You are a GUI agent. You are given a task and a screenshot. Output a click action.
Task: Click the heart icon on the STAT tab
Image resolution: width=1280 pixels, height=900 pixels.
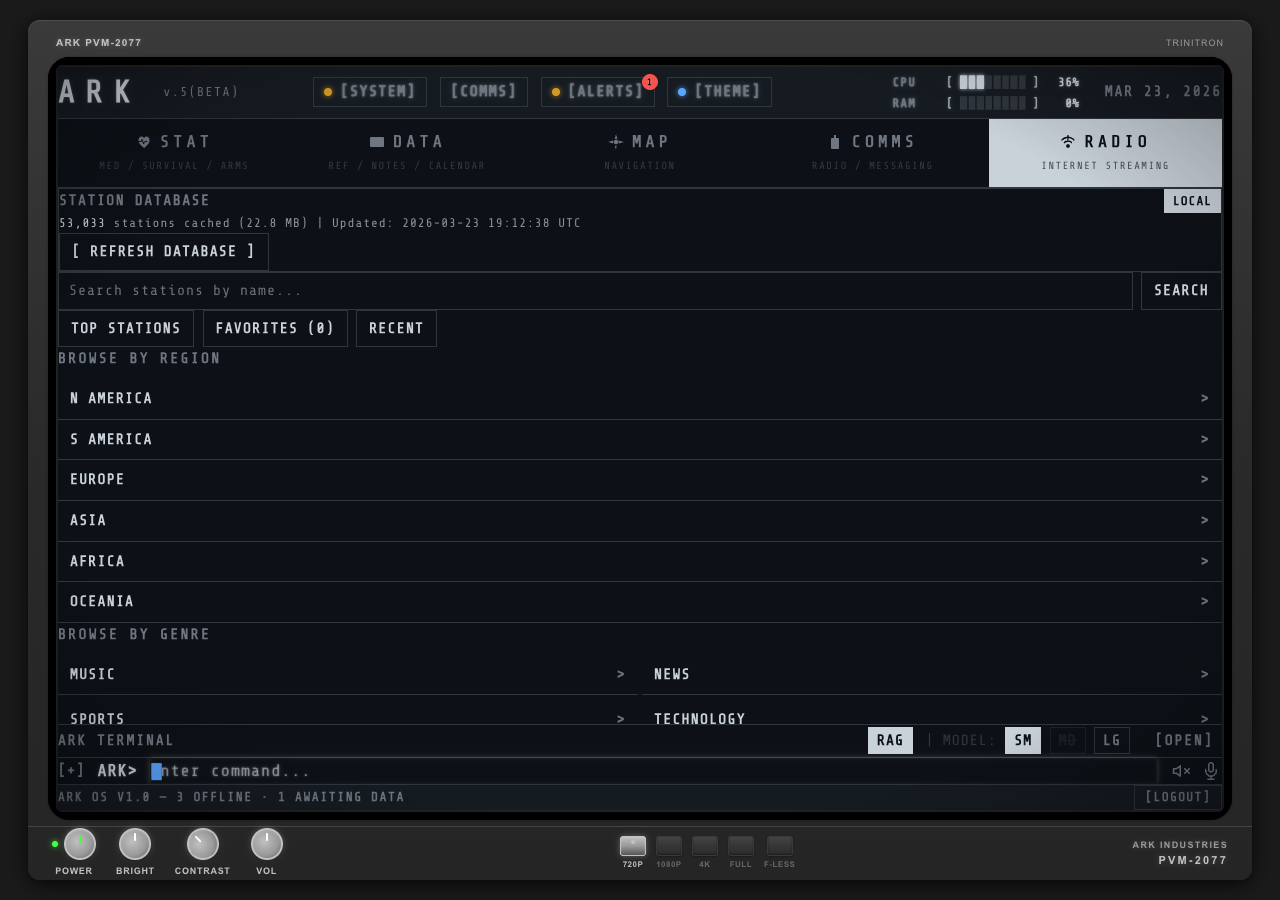tap(144, 141)
